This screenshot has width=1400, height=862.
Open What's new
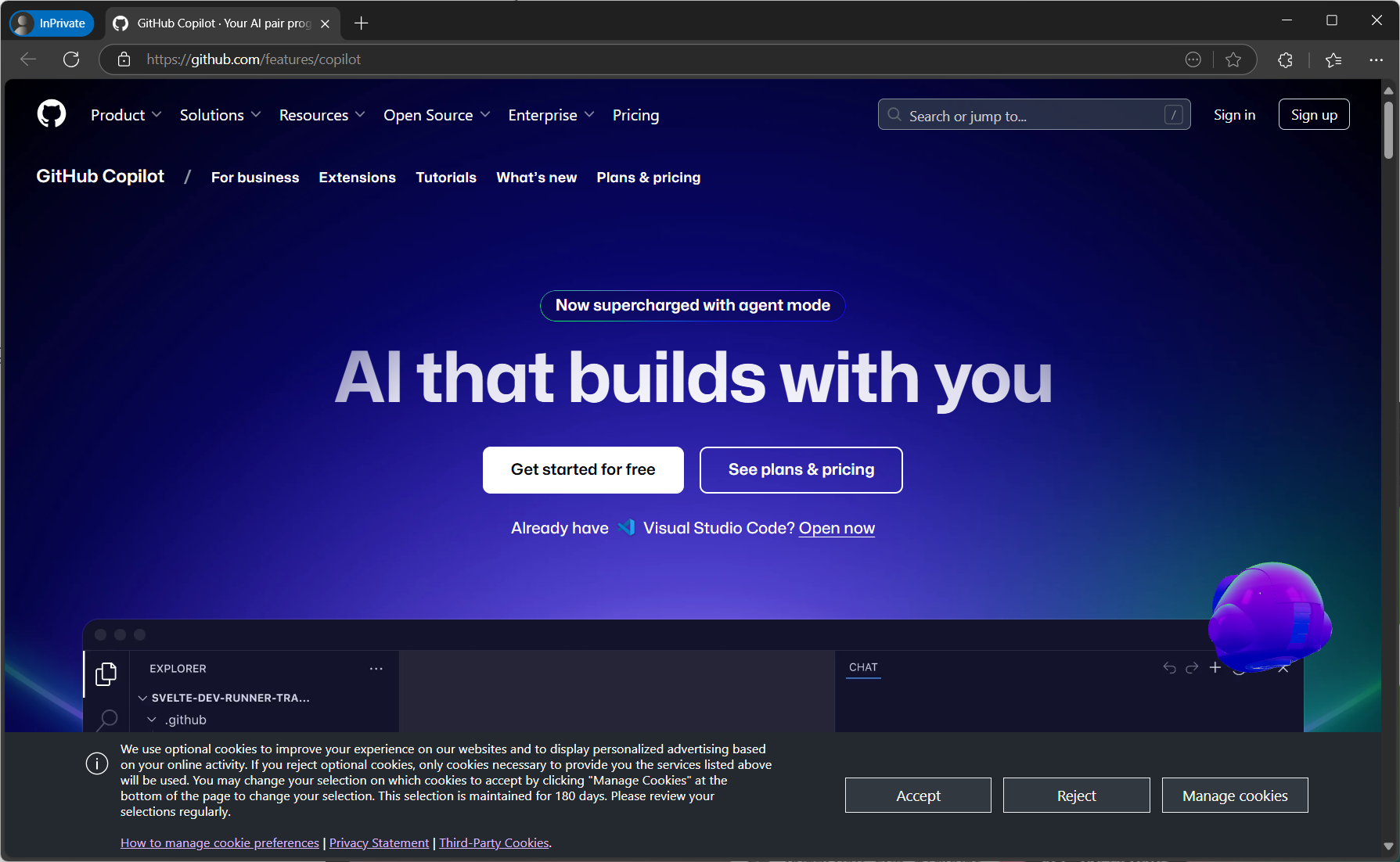click(537, 178)
